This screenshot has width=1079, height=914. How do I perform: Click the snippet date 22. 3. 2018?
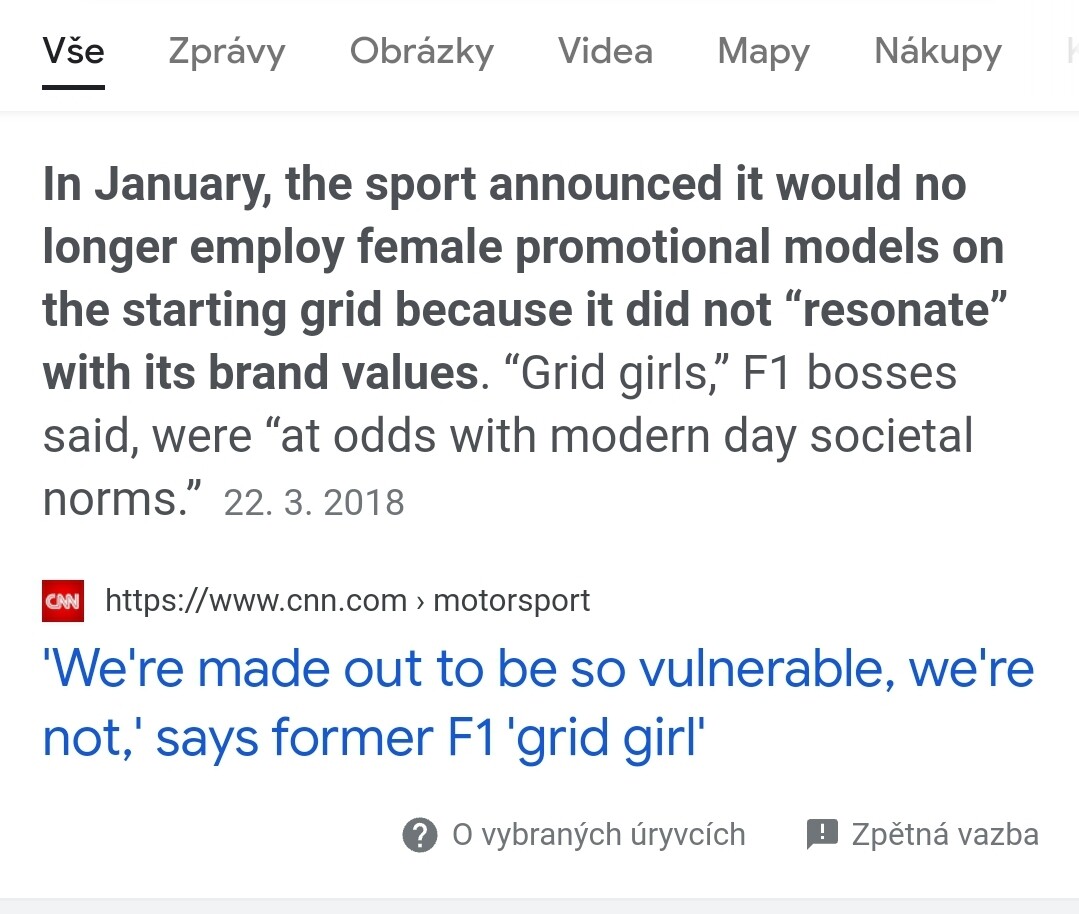(314, 502)
